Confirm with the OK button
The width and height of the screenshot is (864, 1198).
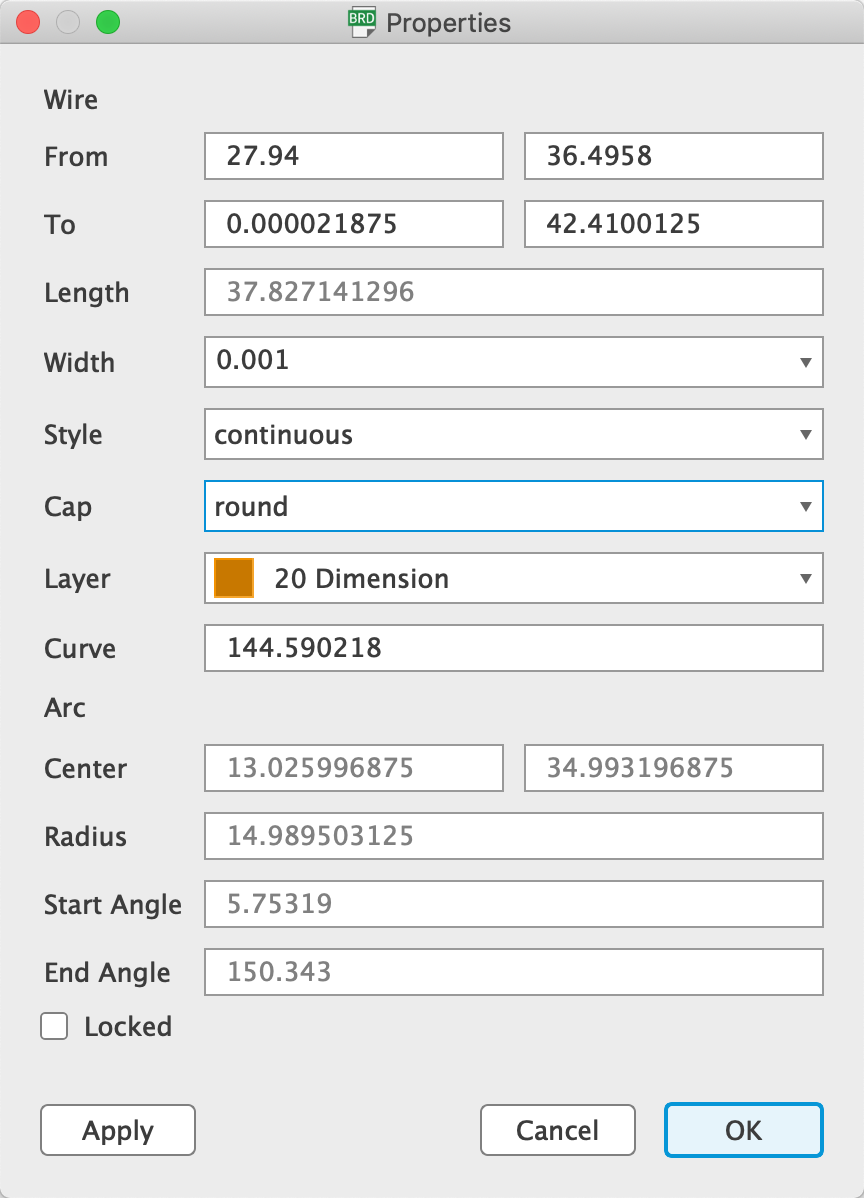pyautogui.click(x=743, y=1131)
